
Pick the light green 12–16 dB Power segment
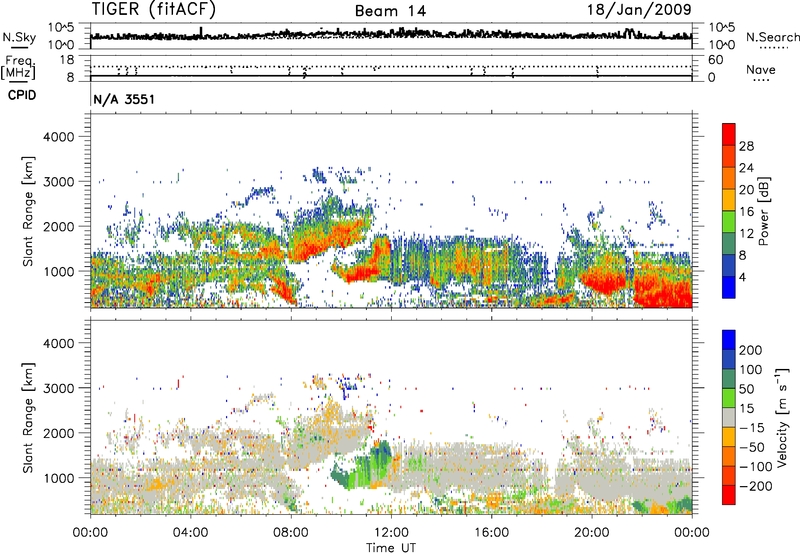[x=729, y=221]
